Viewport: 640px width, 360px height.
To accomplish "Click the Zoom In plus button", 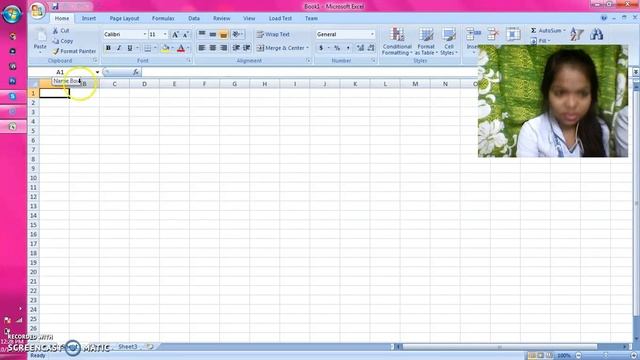I will tap(634, 356).
